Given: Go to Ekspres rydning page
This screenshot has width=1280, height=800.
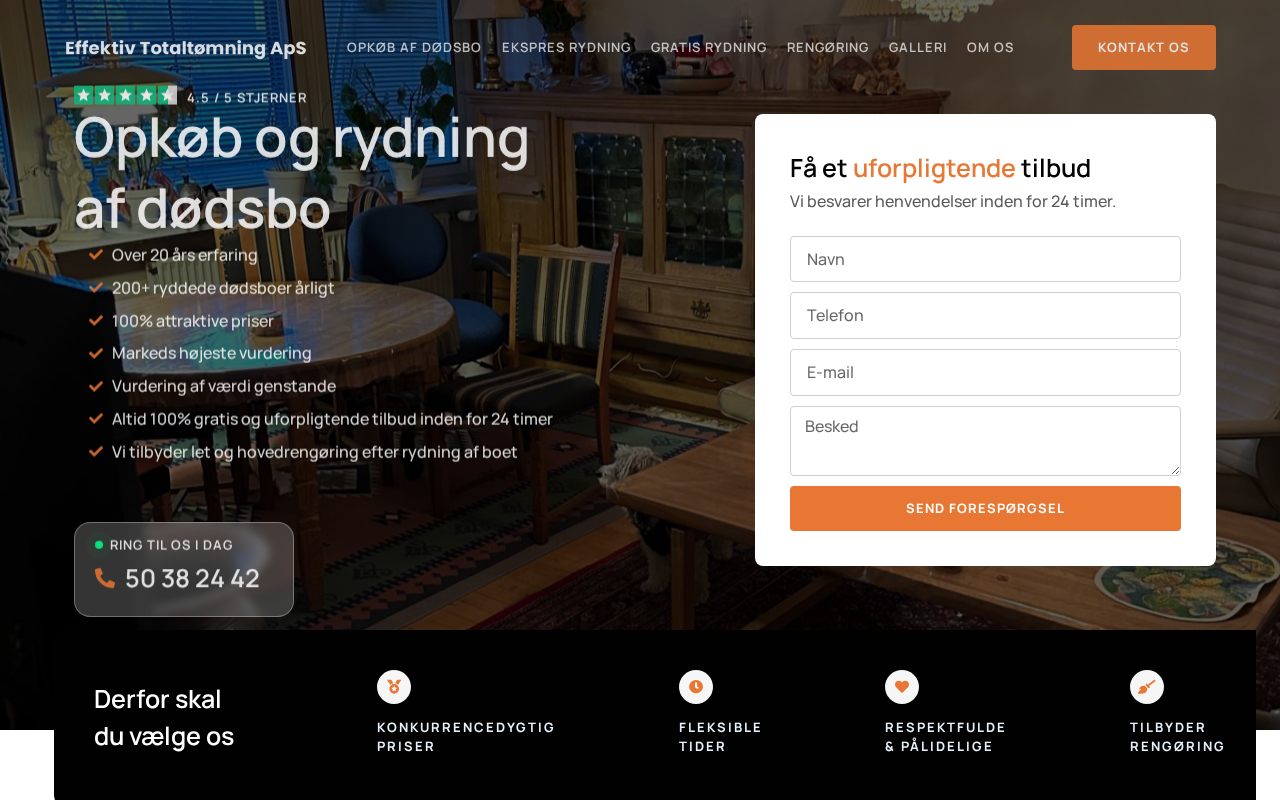Looking at the screenshot, I should coord(566,47).
